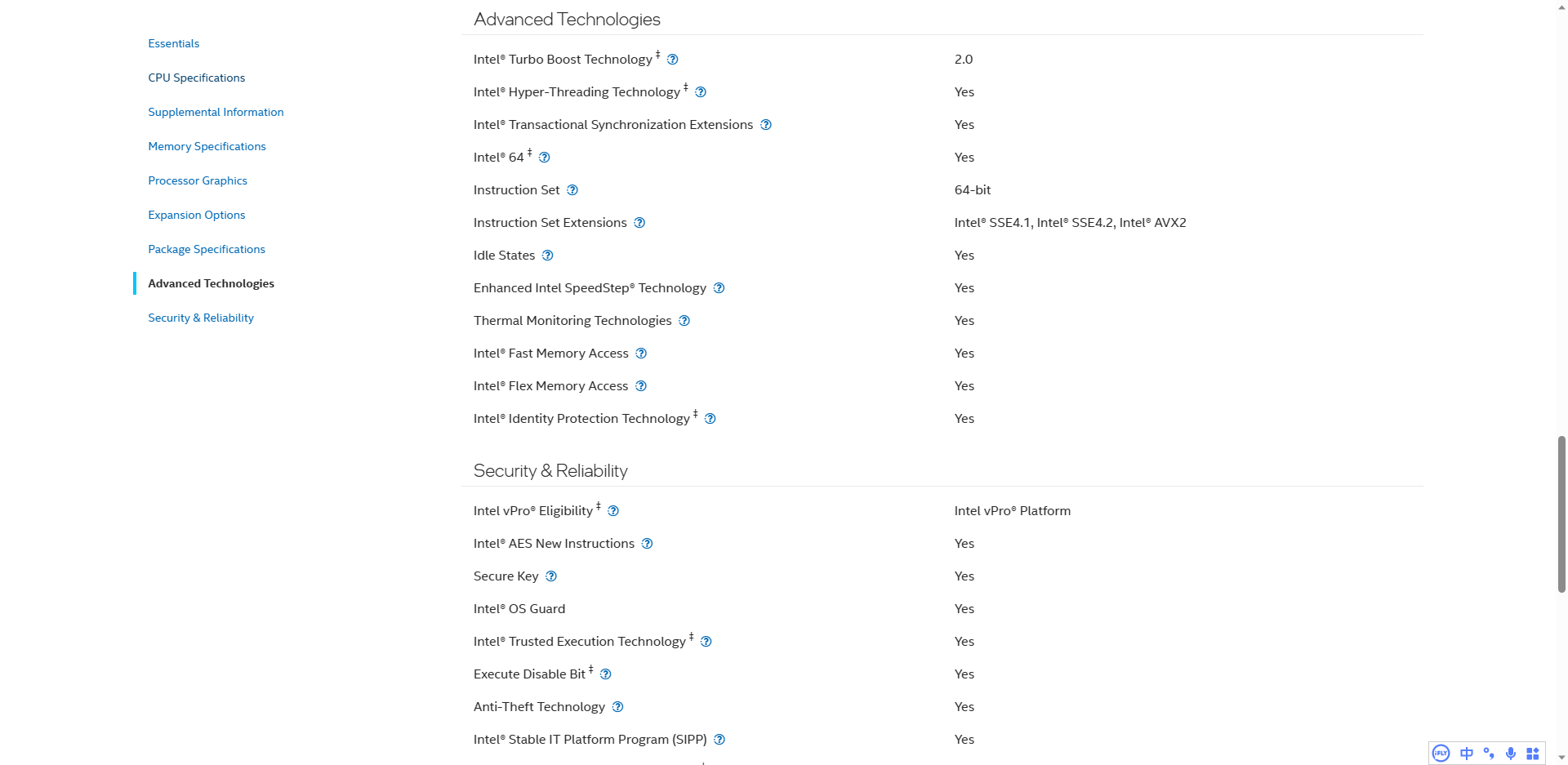Click Anti-Theft Technology help icon
1568x765 pixels.
click(617, 707)
